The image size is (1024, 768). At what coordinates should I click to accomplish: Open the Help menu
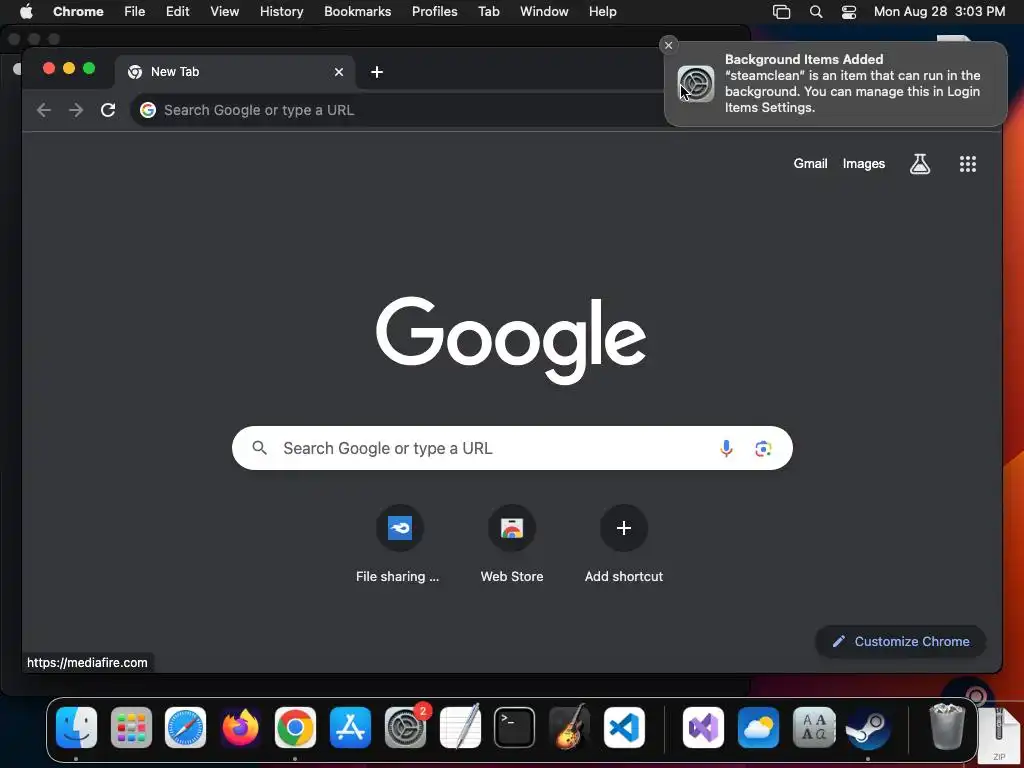(602, 11)
